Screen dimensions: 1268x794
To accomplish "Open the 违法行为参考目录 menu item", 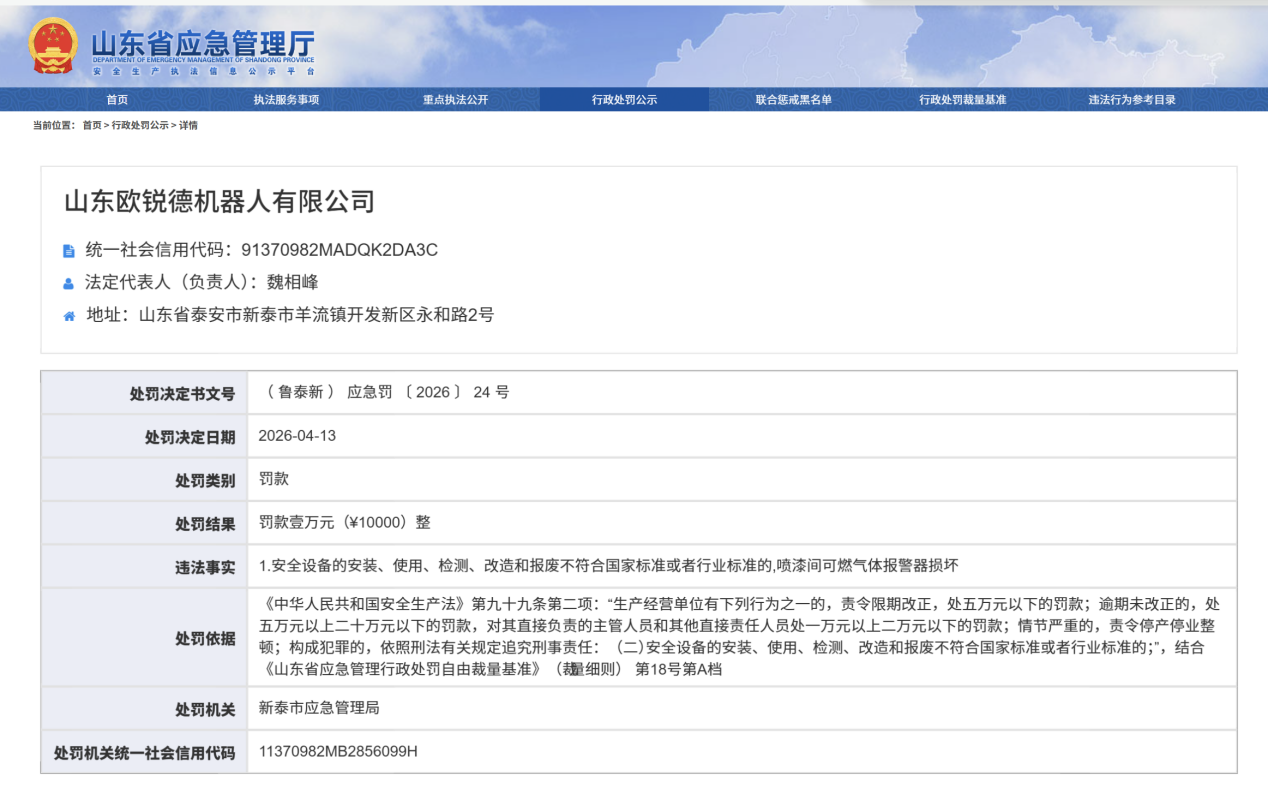I will (1132, 100).
